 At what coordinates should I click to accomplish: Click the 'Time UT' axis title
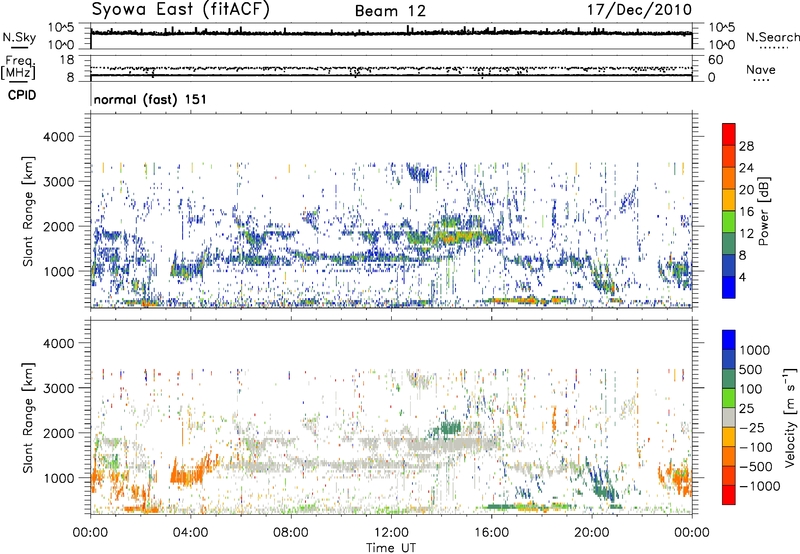[x=391, y=548]
